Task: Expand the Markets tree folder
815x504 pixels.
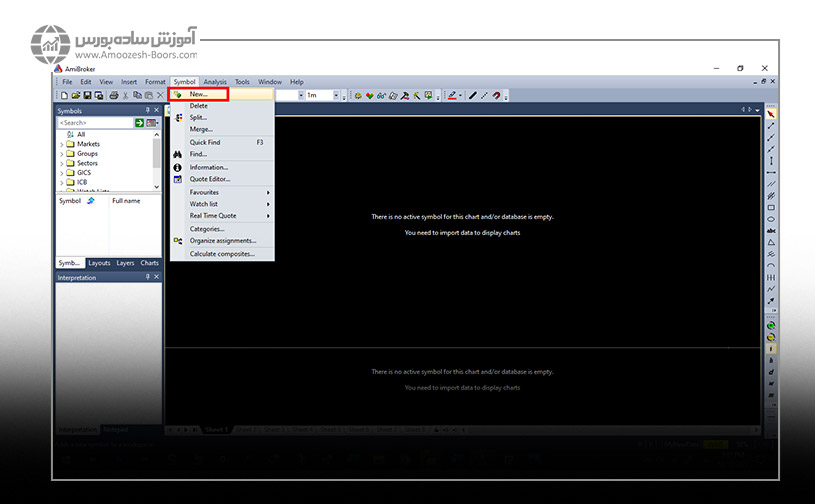Action: [x=62, y=144]
